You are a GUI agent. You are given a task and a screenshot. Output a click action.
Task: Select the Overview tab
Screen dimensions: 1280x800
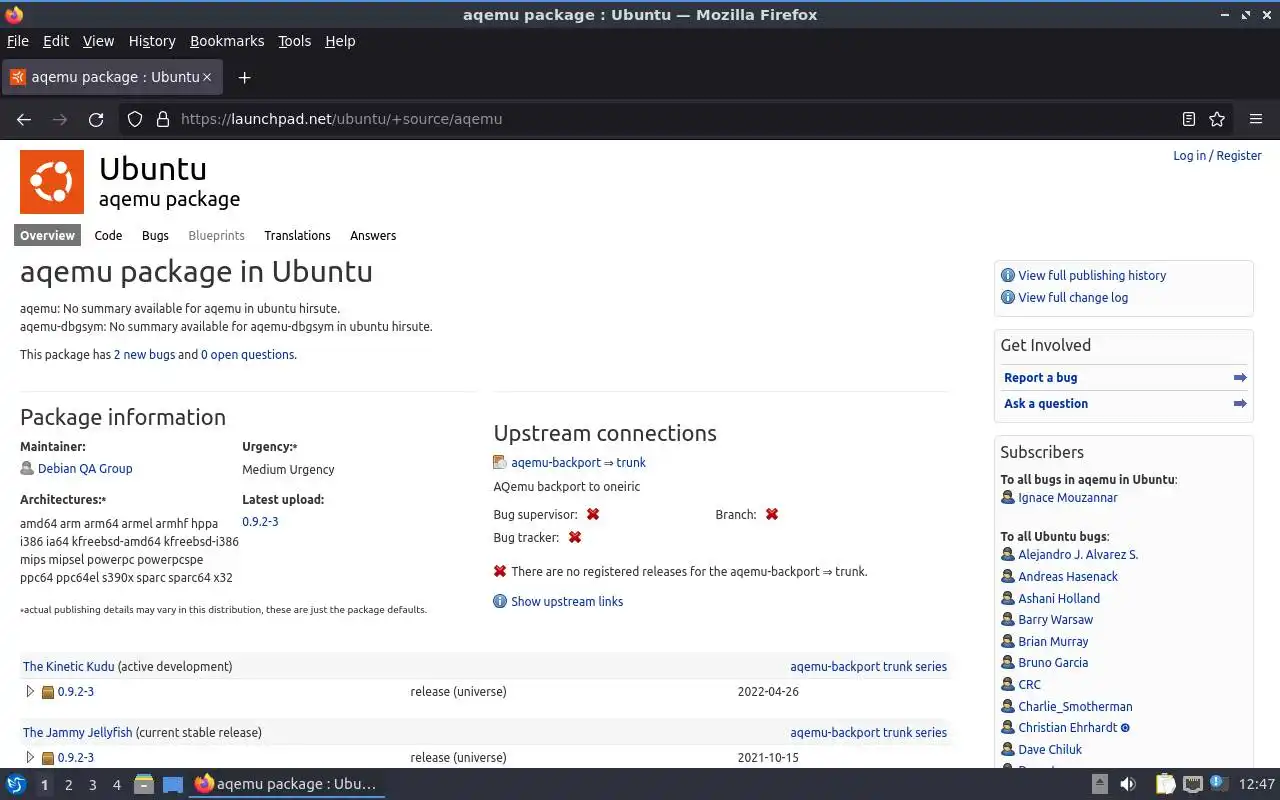(47, 235)
